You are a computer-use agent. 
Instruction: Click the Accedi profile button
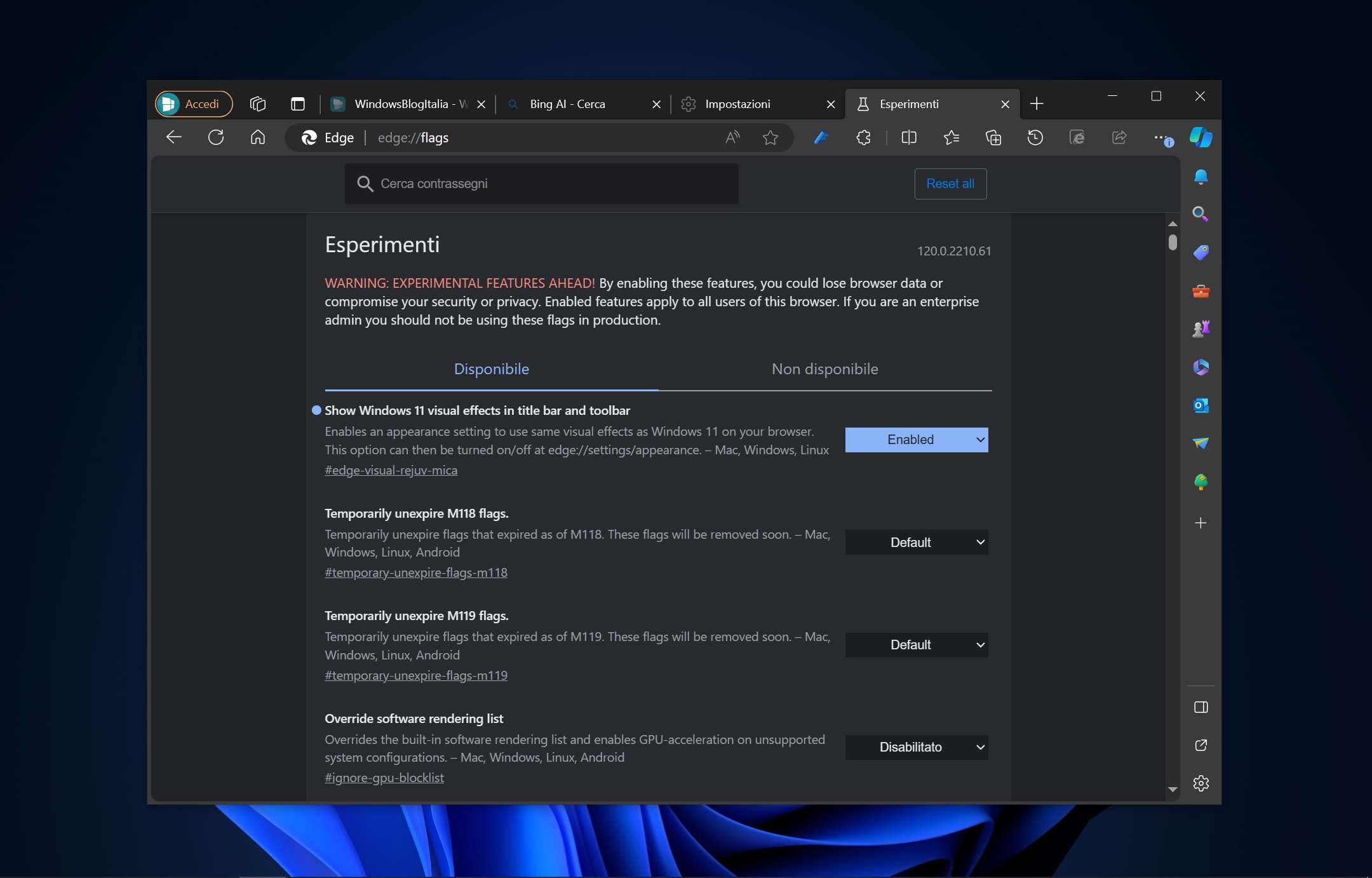pos(194,104)
